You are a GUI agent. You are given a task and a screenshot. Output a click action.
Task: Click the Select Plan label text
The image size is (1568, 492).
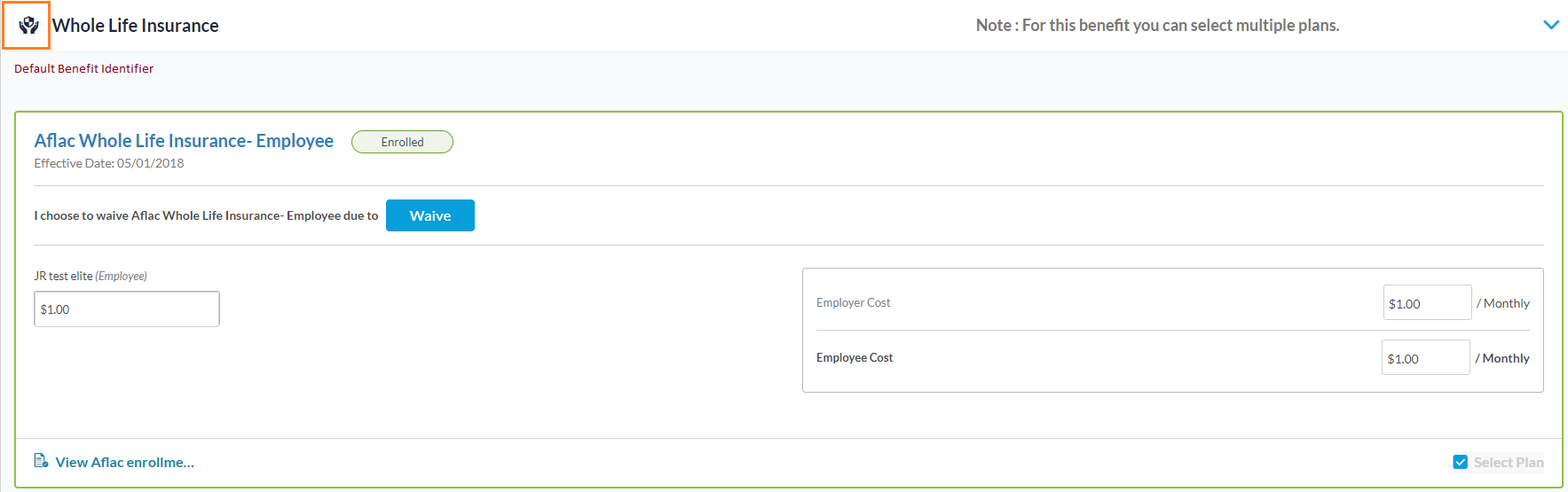tap(1508, 462)
